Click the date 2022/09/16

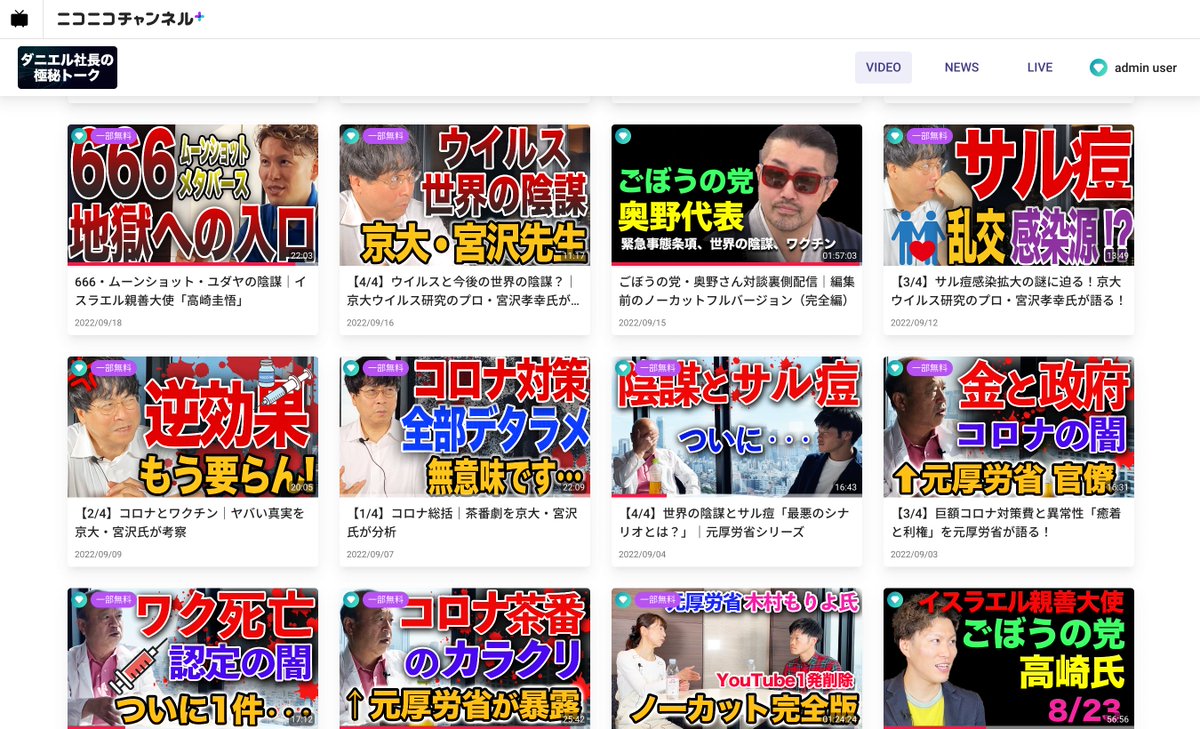pyautogui.click(x=370, y=322)
